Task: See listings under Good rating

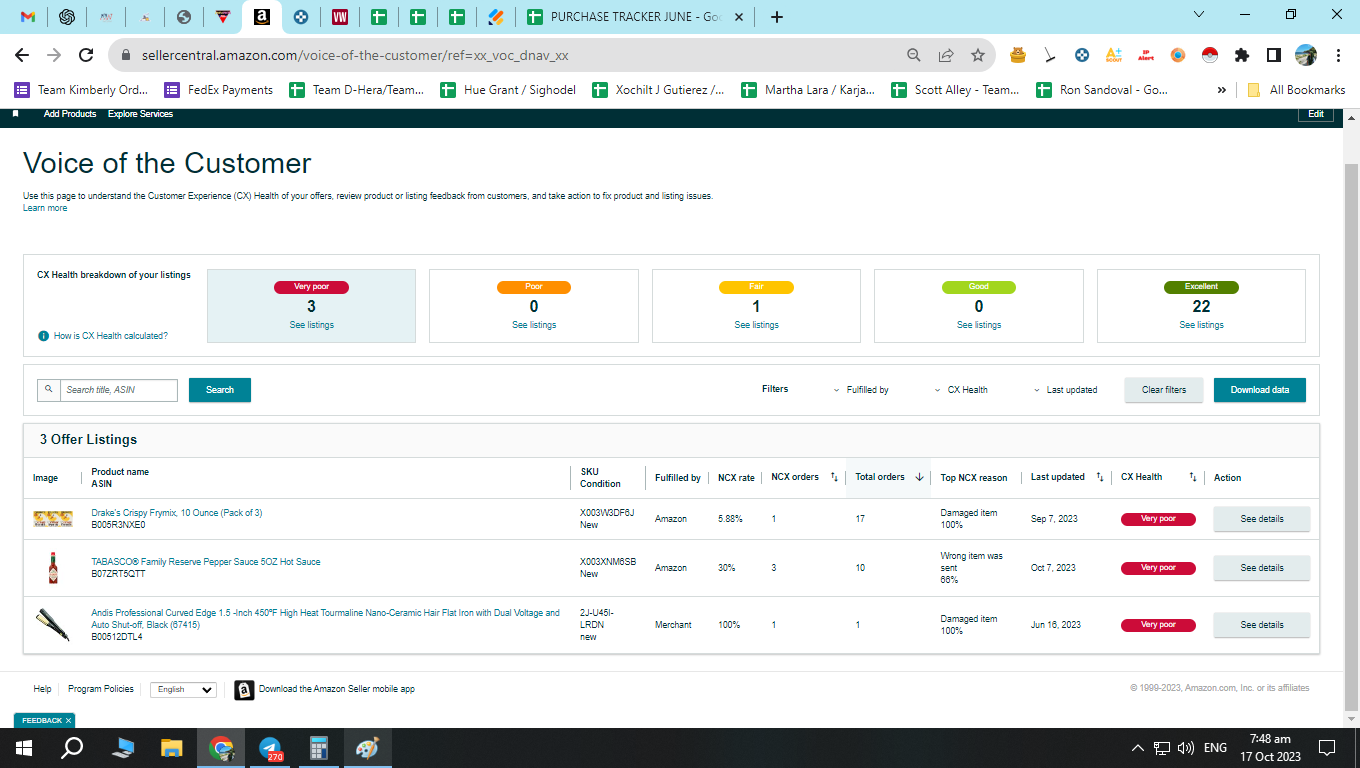Action: [x=979, y=325]
